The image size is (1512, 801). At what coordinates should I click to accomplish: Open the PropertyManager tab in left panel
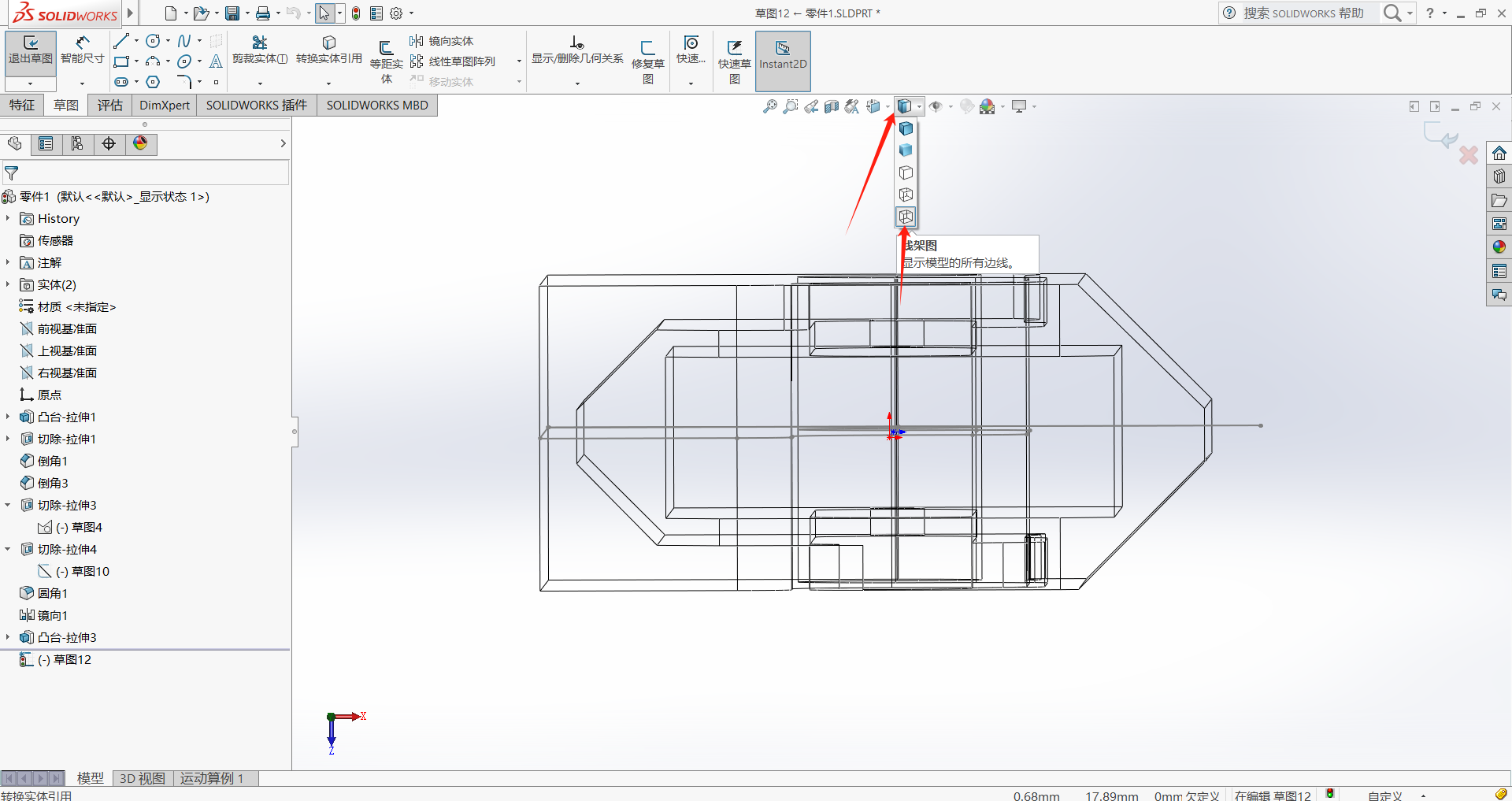(46, 143)
